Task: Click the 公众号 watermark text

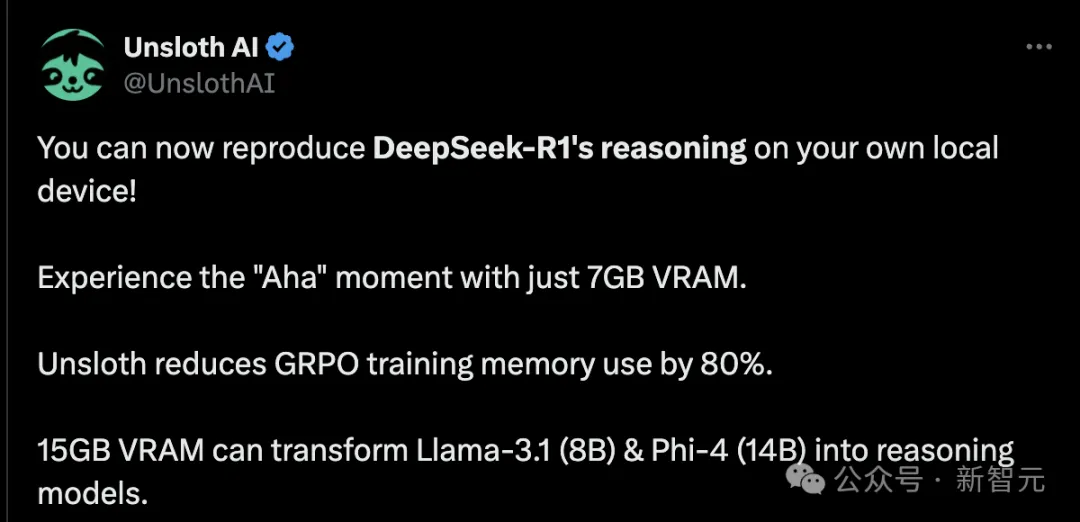Action: tap(878, 479)
